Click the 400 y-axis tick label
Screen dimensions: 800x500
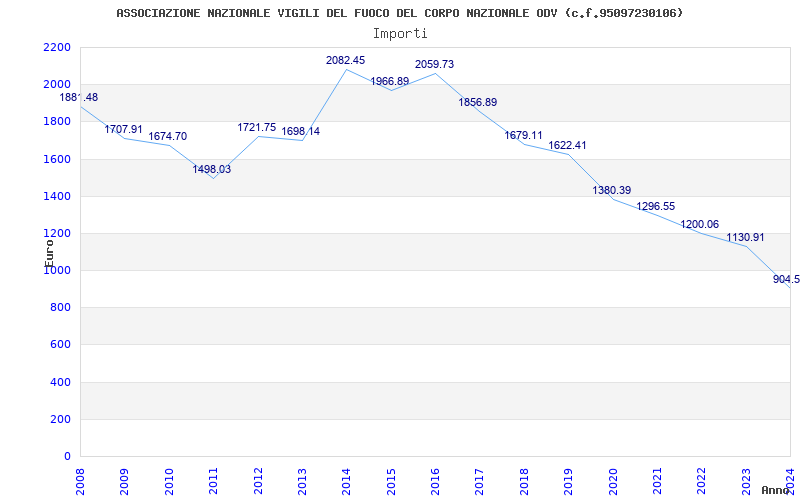61,382
